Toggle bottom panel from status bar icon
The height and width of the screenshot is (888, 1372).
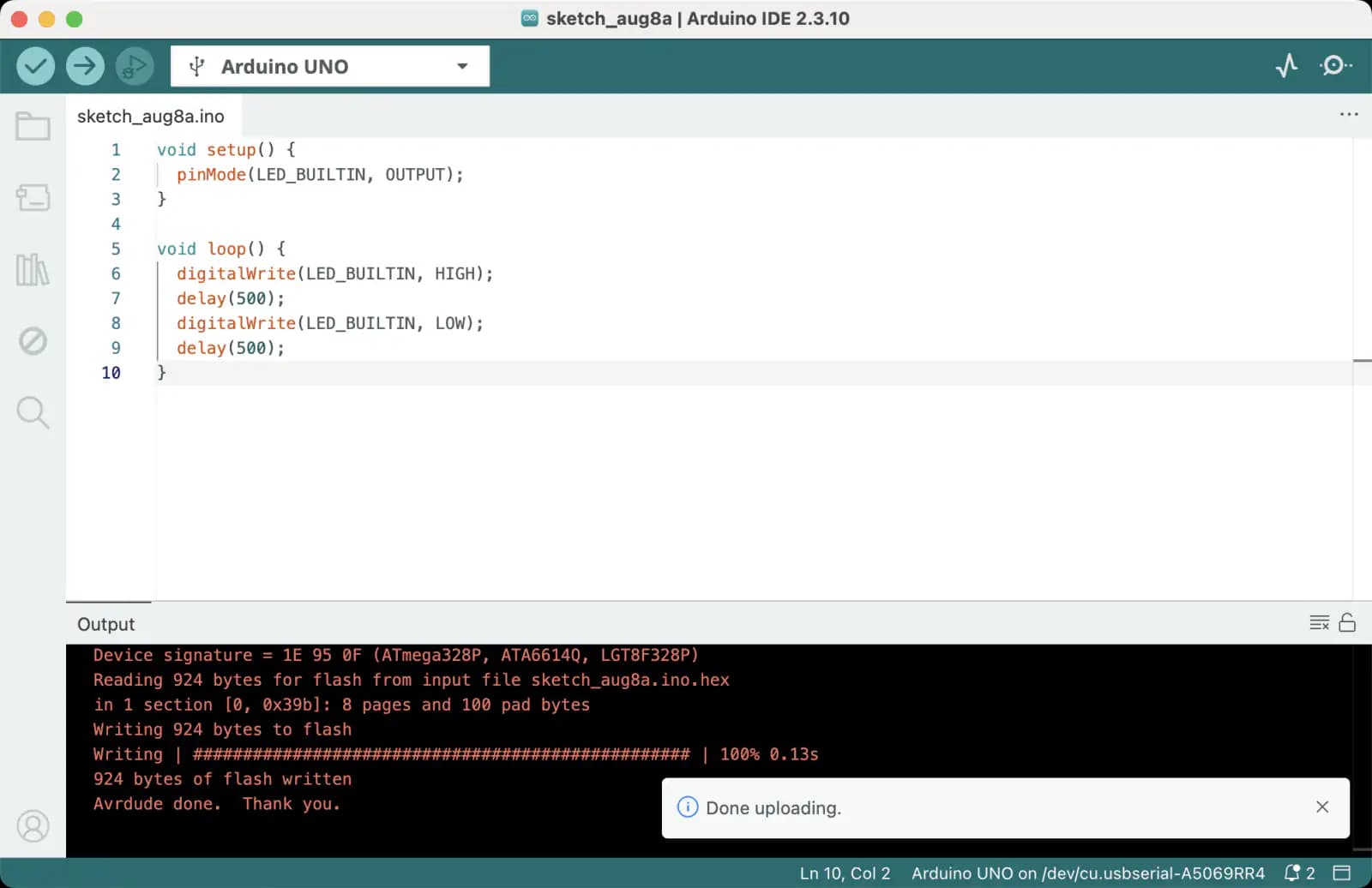click(1342, 873)
